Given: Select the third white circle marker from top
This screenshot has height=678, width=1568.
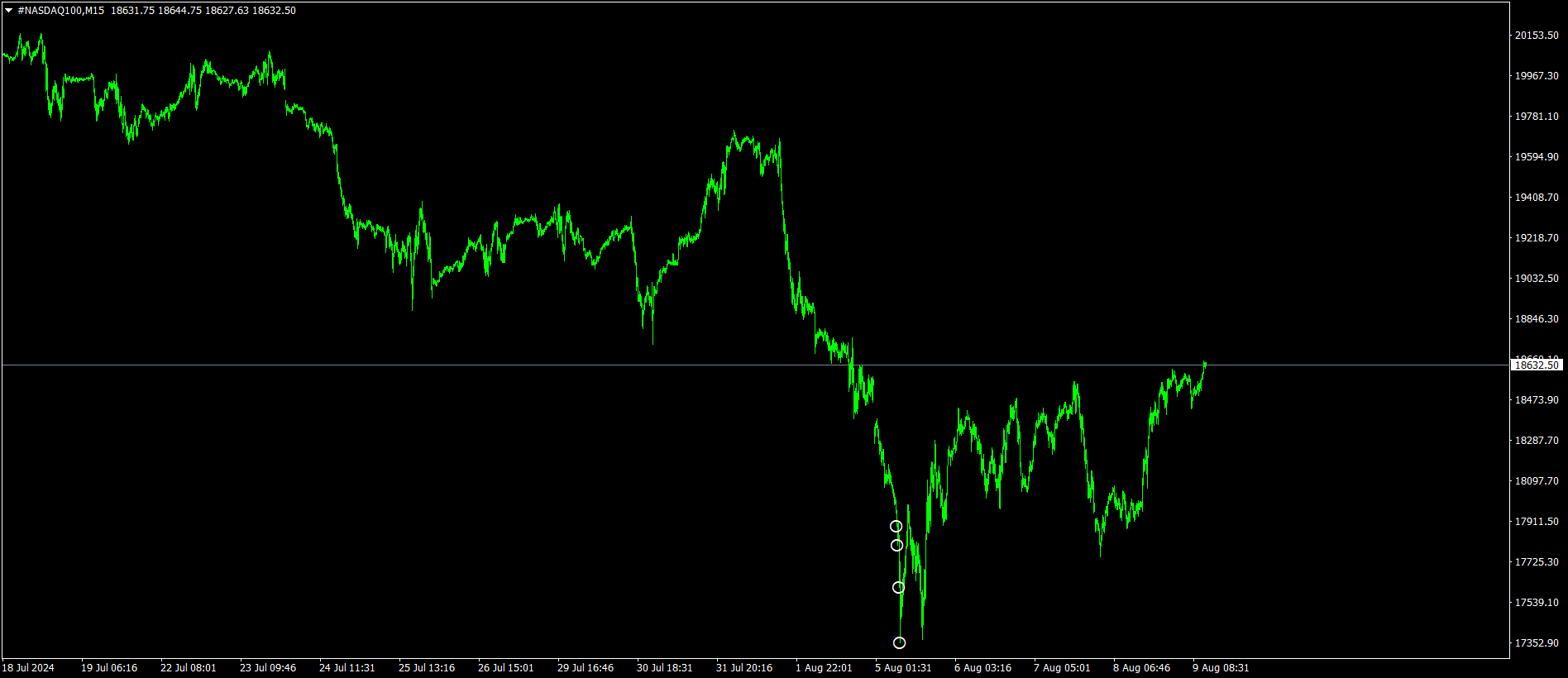Looking at the screenshot, I should tap(898, 588).
